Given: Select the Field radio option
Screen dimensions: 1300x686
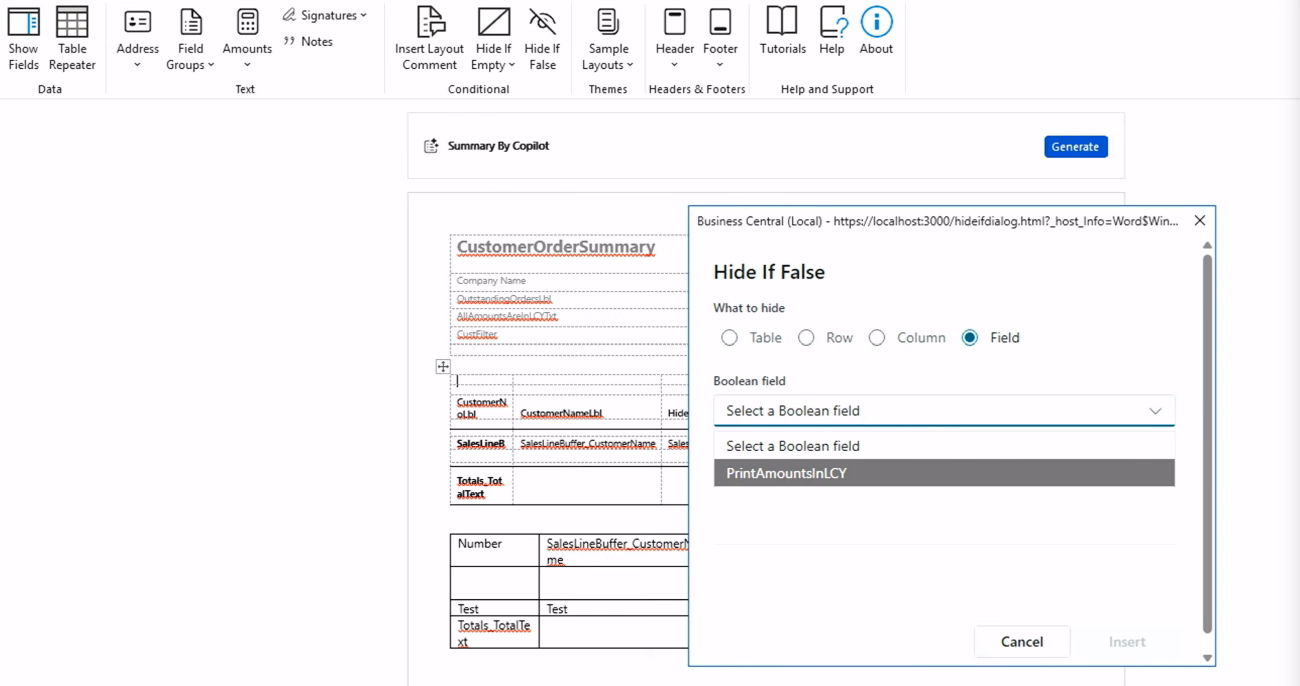Looking at the screenshot, I should point(969,338).
